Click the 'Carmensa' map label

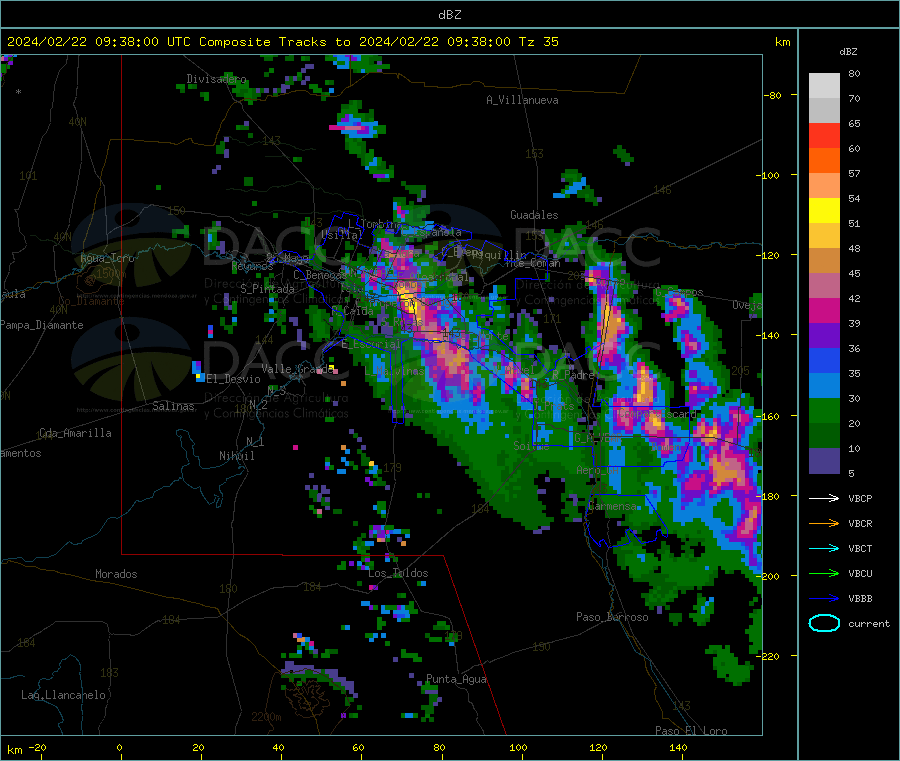(x=612, y=506)
